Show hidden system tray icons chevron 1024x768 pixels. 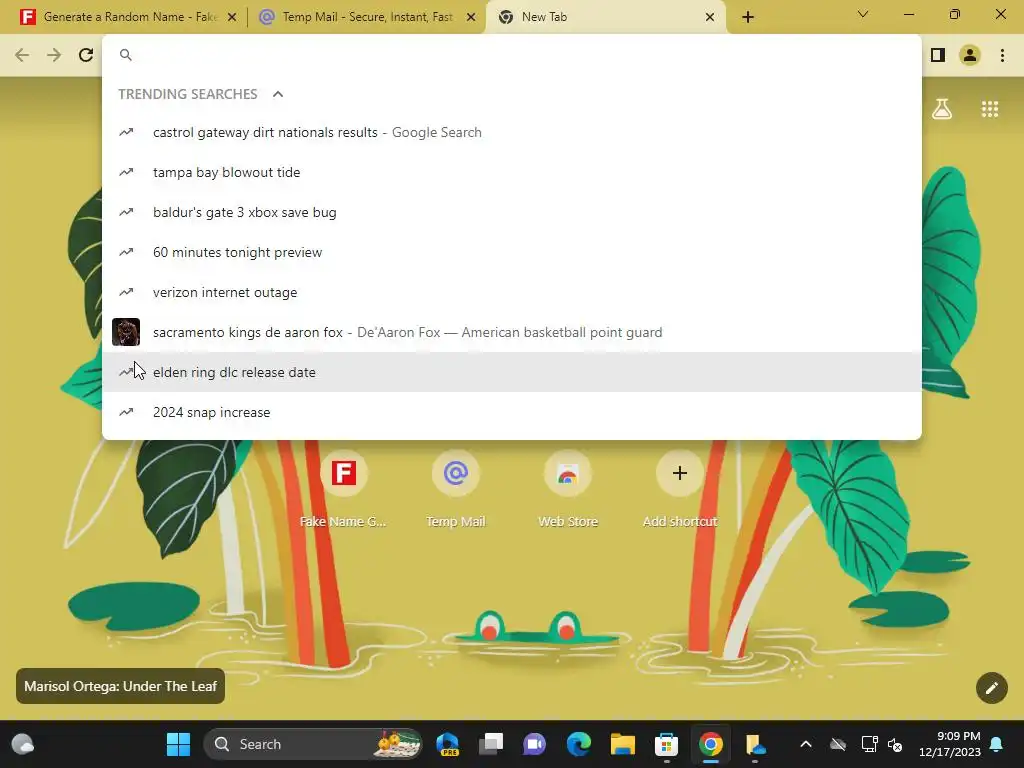(806, 744)
